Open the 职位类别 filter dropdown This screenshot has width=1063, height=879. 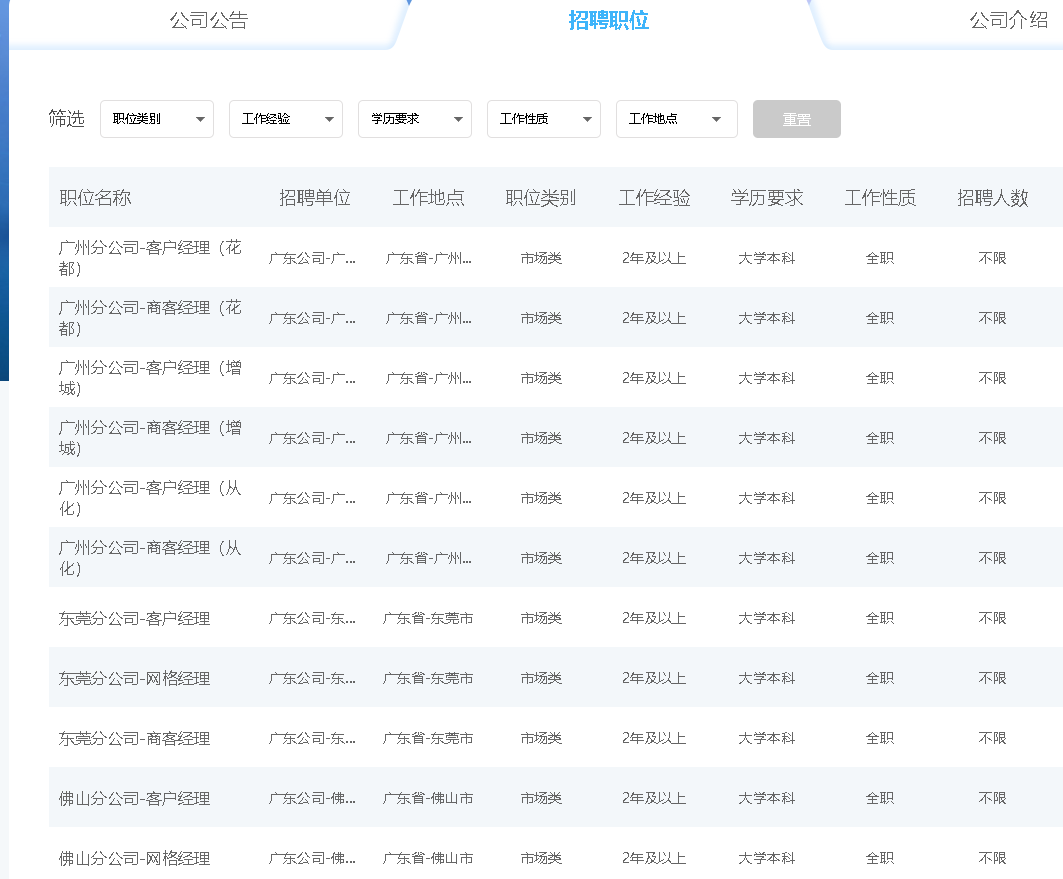[x=157, y=118]
